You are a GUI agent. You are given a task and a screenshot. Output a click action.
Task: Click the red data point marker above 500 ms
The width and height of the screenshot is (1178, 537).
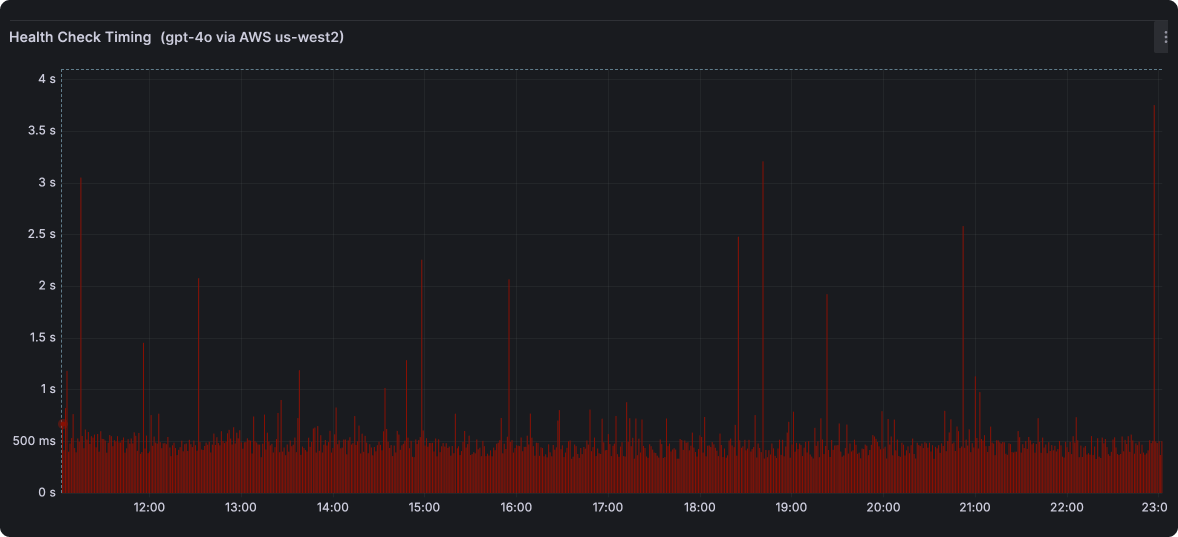[63, 424]
